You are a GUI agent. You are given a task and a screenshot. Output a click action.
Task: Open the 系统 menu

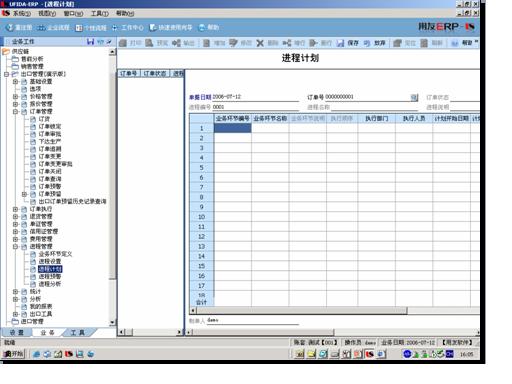(21, 13)
